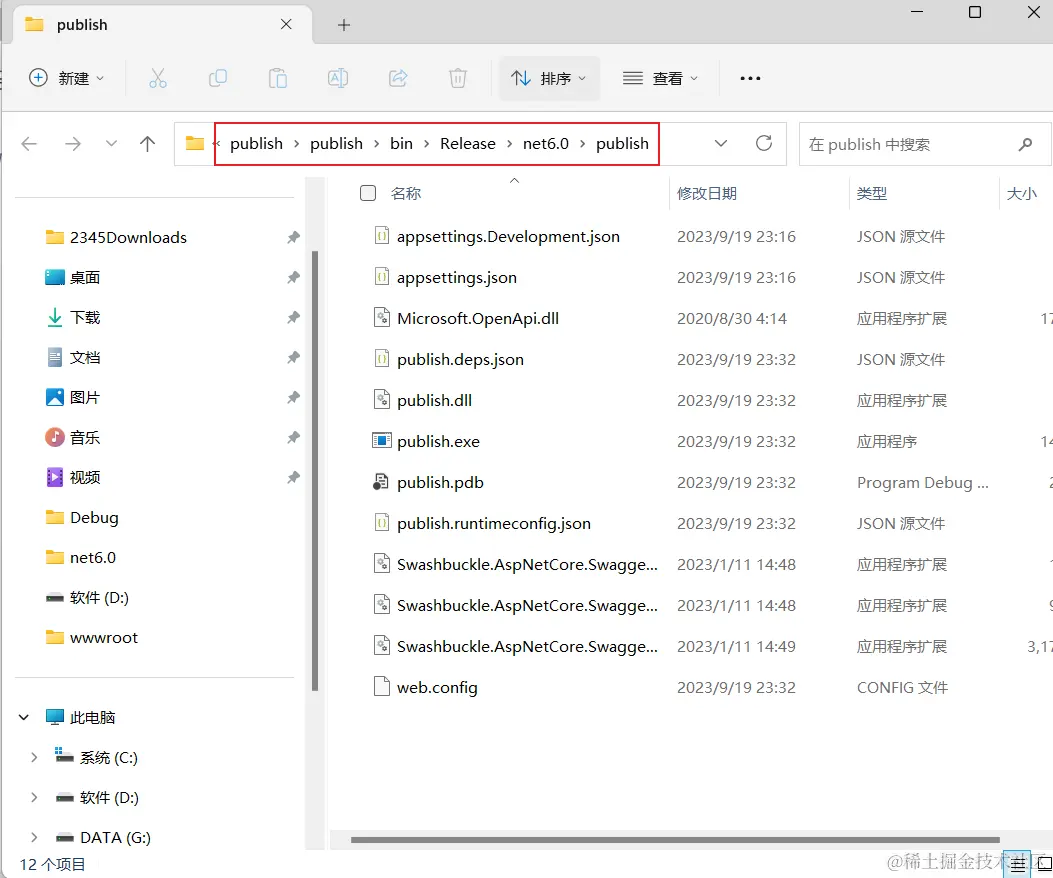This screenshot has width=1053, height=878.
Task: Click the 软件 (D:) pinned sidebar item
Action: tap(99, 597)
